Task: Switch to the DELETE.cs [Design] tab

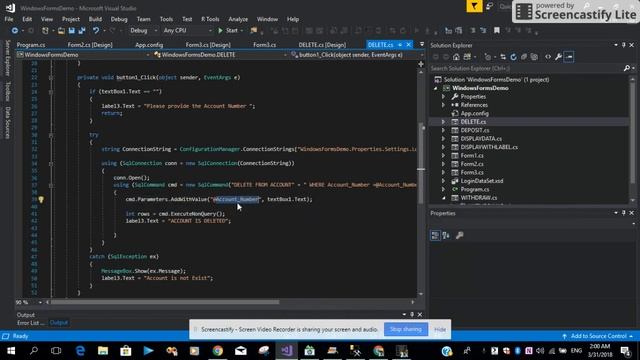Action: point(322,45)
